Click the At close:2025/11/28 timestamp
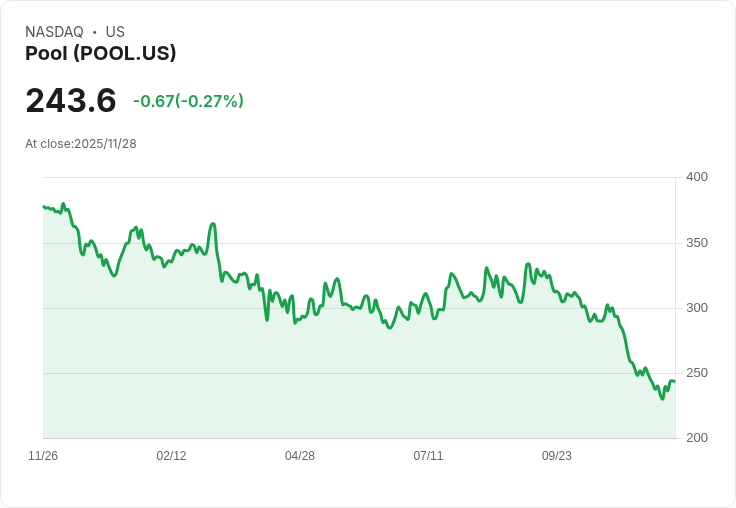Viewport: 736px width, 508px height. click(x=81, y=144)
